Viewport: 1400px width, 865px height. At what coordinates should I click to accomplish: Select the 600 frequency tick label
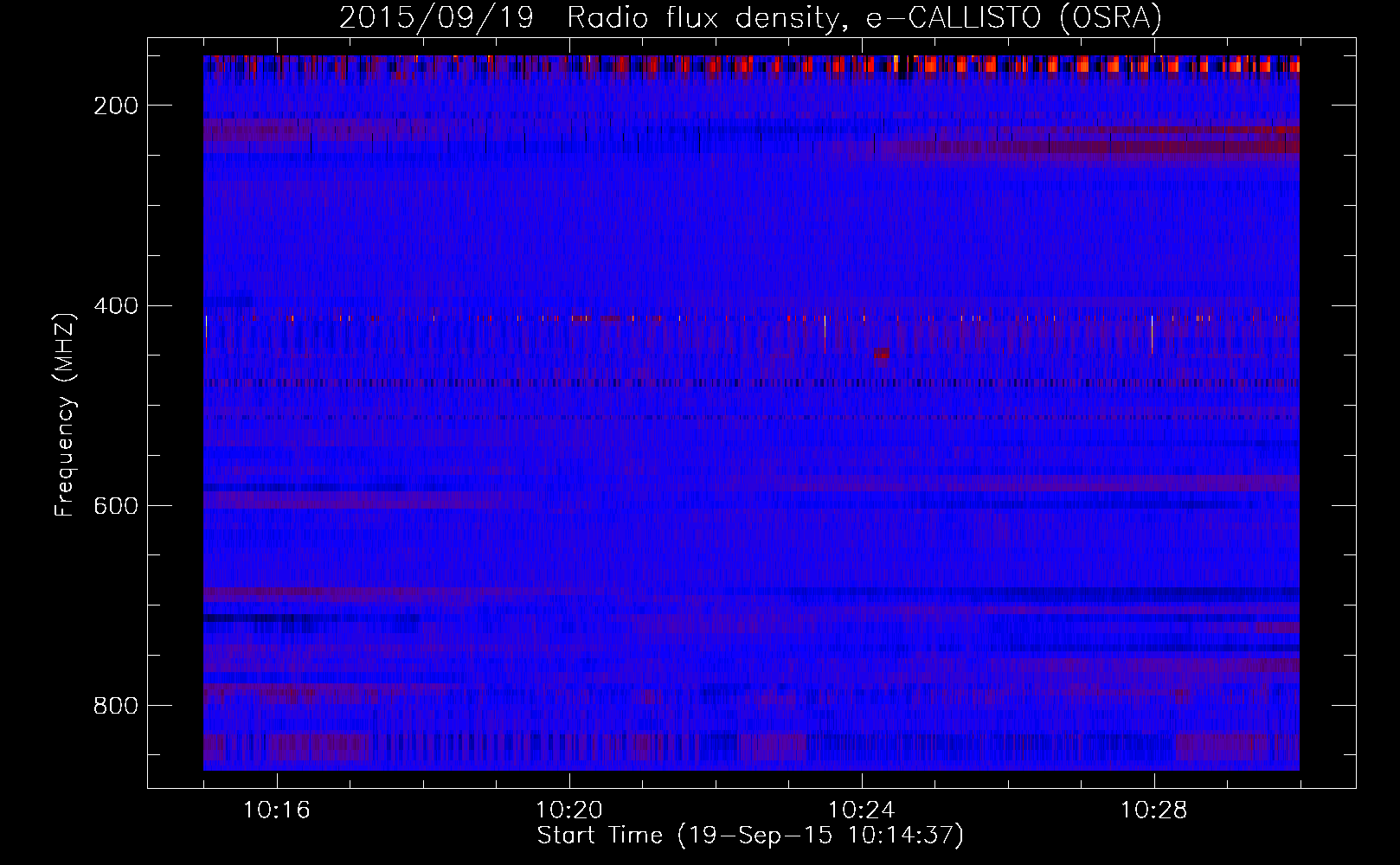(116, 505)
